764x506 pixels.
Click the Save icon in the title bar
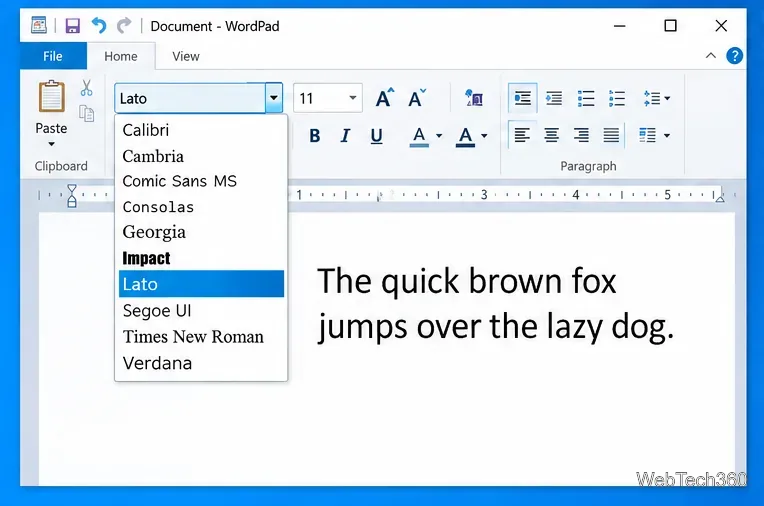coord(73,25)
